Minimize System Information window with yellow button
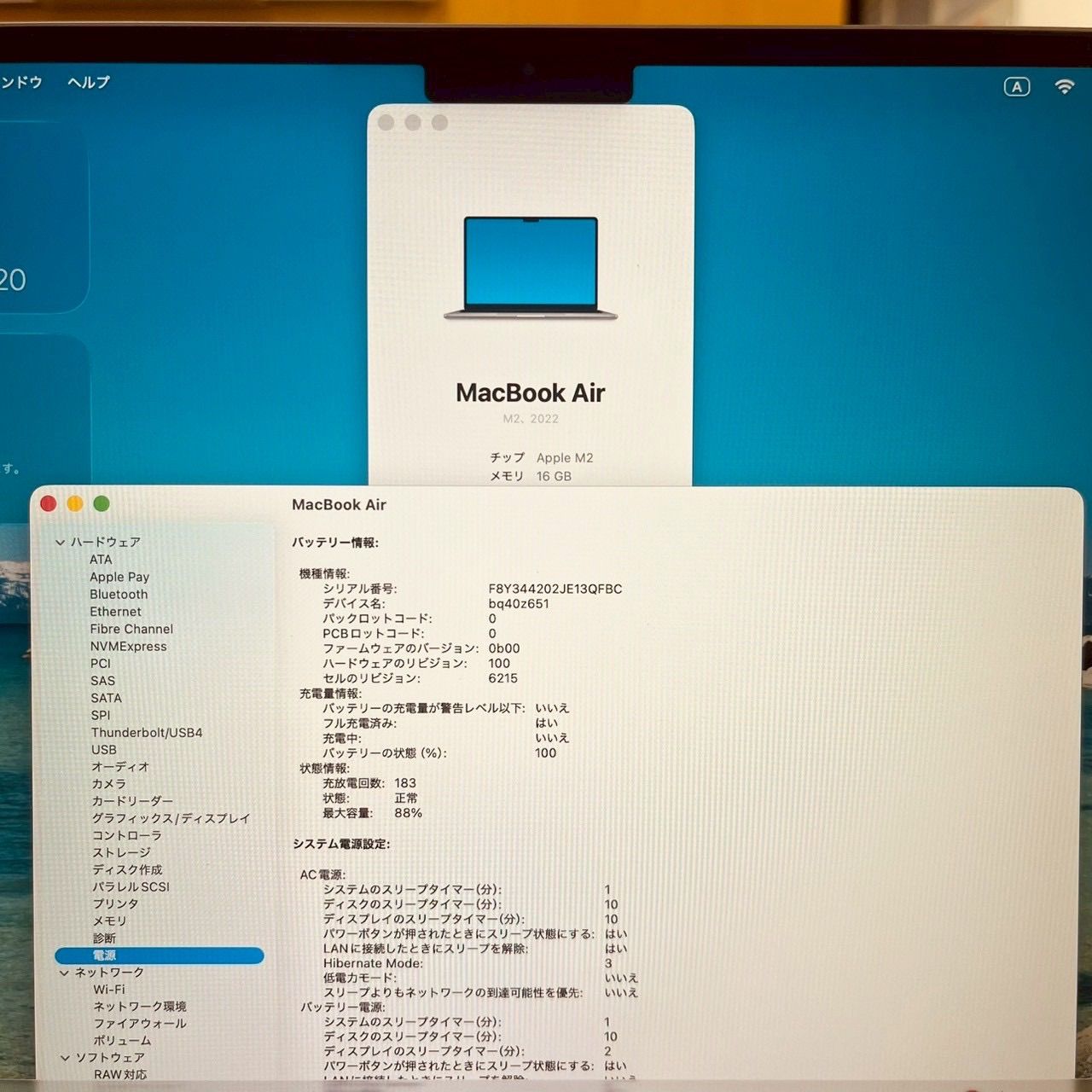This screenshot has height=1092, width=1092. (75, 504)
